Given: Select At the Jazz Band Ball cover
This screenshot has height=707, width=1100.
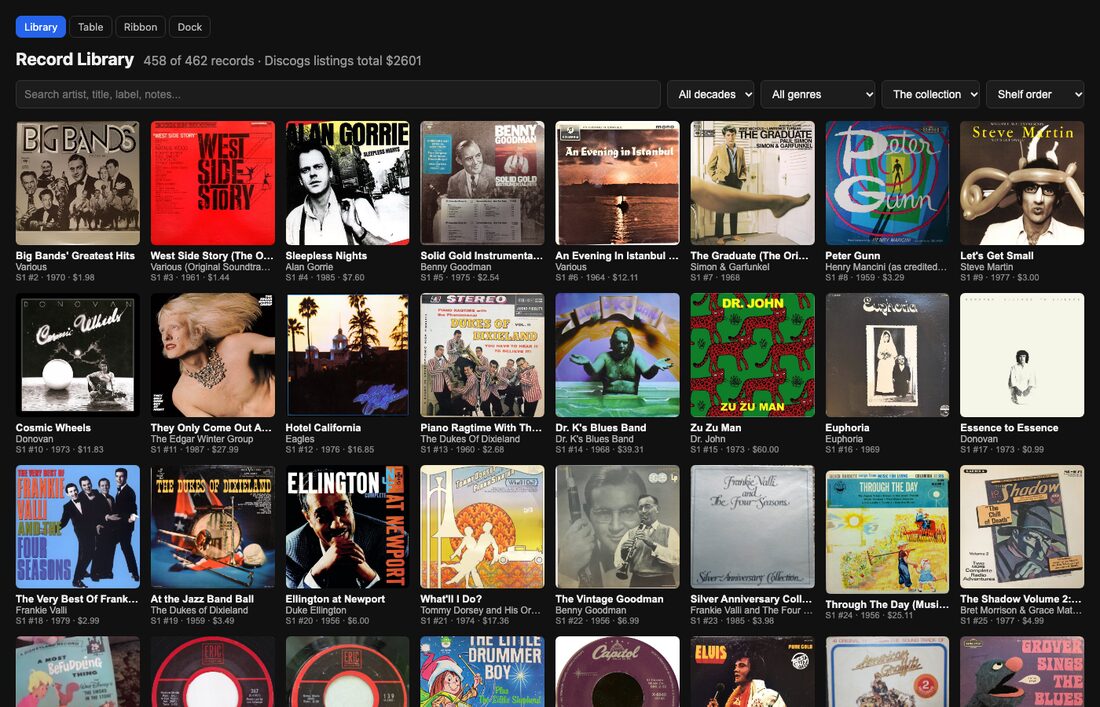Looking at the screenshot, I should click(213, 527).
